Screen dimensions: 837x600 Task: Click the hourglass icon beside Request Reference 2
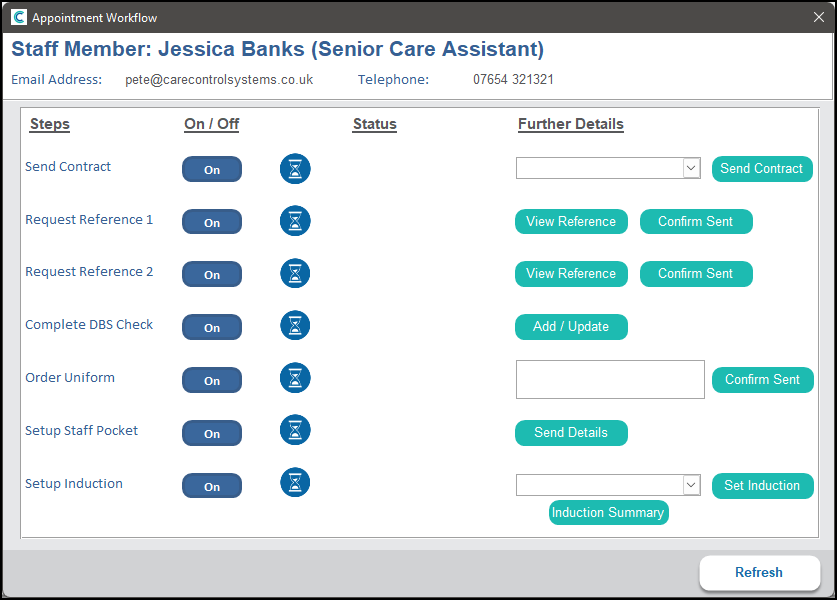(295, 273)
